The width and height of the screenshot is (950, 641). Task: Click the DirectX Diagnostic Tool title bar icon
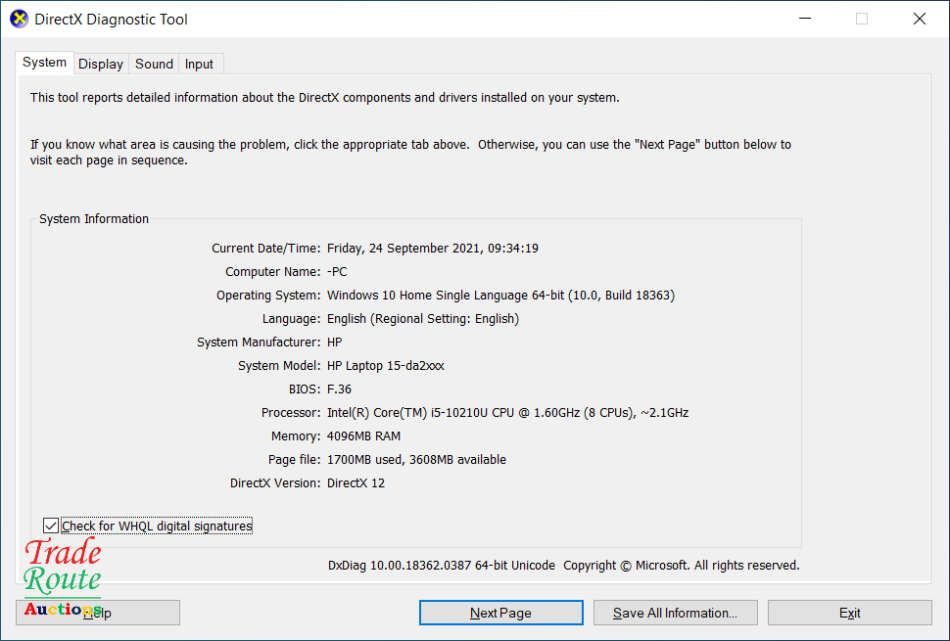click(19, 19)
